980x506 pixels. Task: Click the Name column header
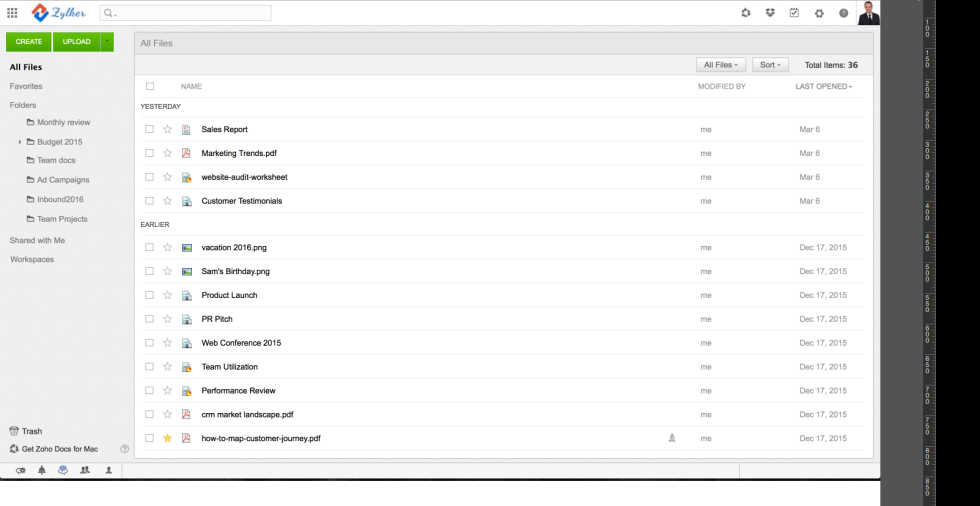(x=191, y=86)
